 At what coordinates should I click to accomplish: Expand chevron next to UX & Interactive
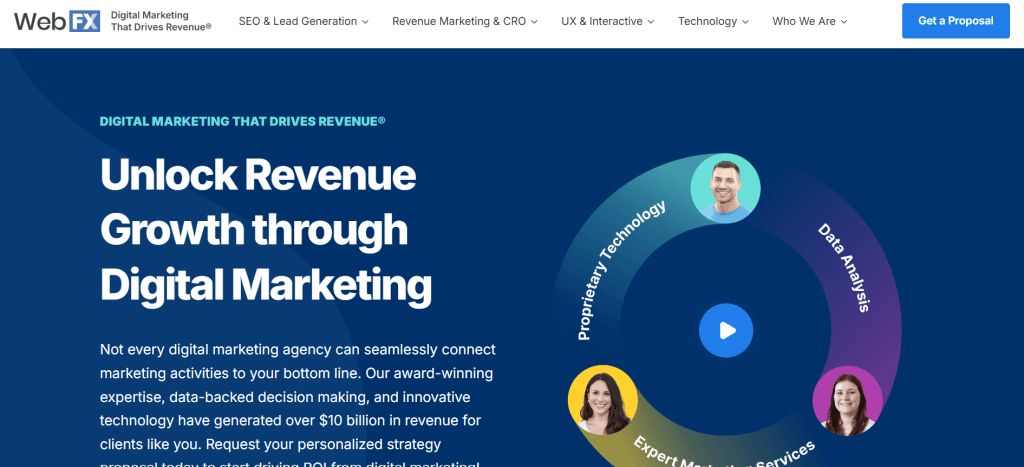point(651,22)
